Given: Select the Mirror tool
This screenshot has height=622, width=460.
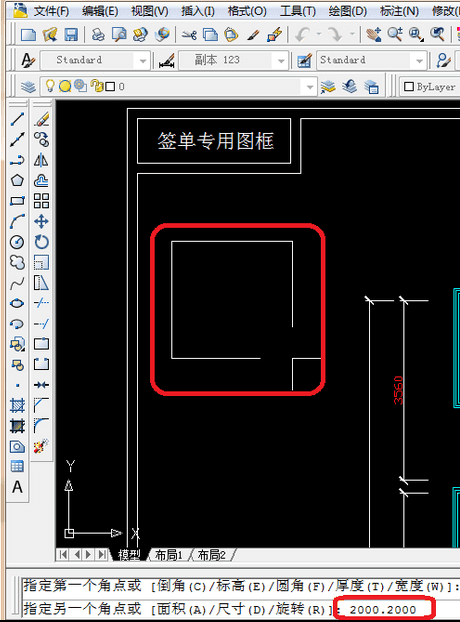Looking at the screenshot, I should pos(41,160).
